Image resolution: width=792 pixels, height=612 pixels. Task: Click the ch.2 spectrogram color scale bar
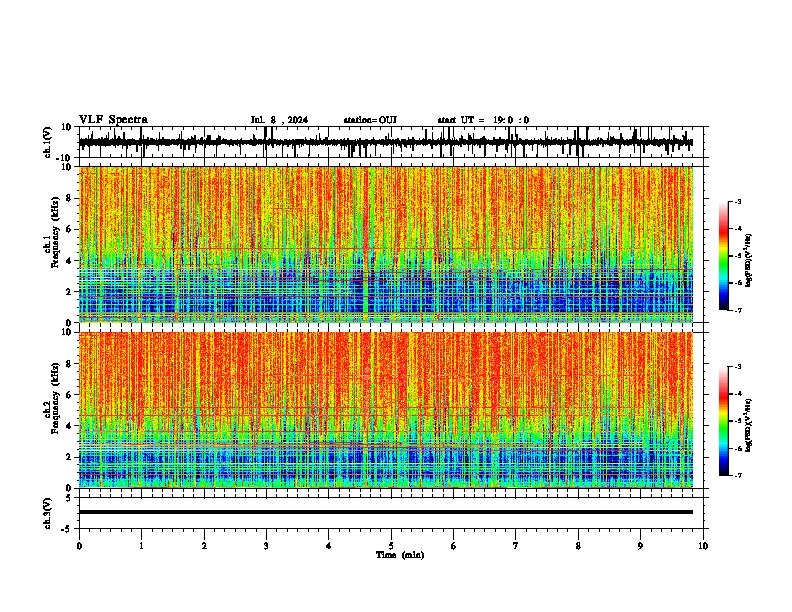pyautogui.click(x=723, y=421)
